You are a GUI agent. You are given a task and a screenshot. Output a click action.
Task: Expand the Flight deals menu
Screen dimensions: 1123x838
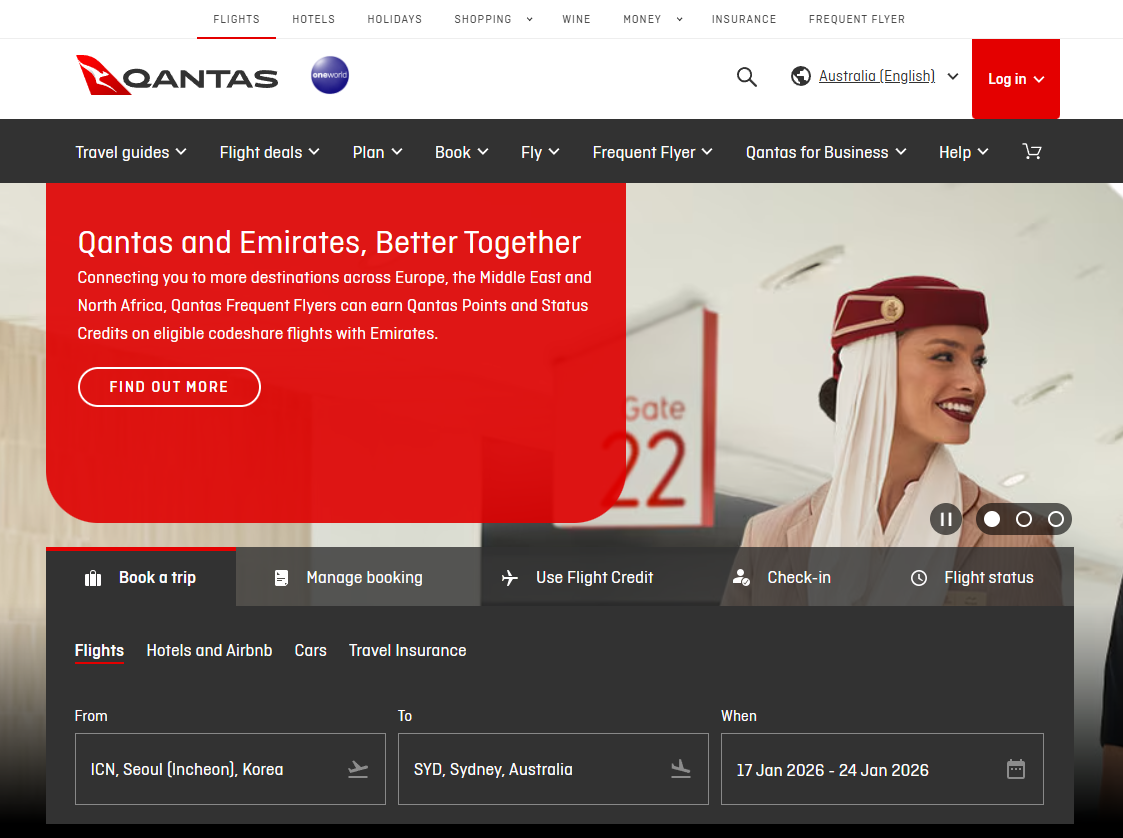click(269, 152)
